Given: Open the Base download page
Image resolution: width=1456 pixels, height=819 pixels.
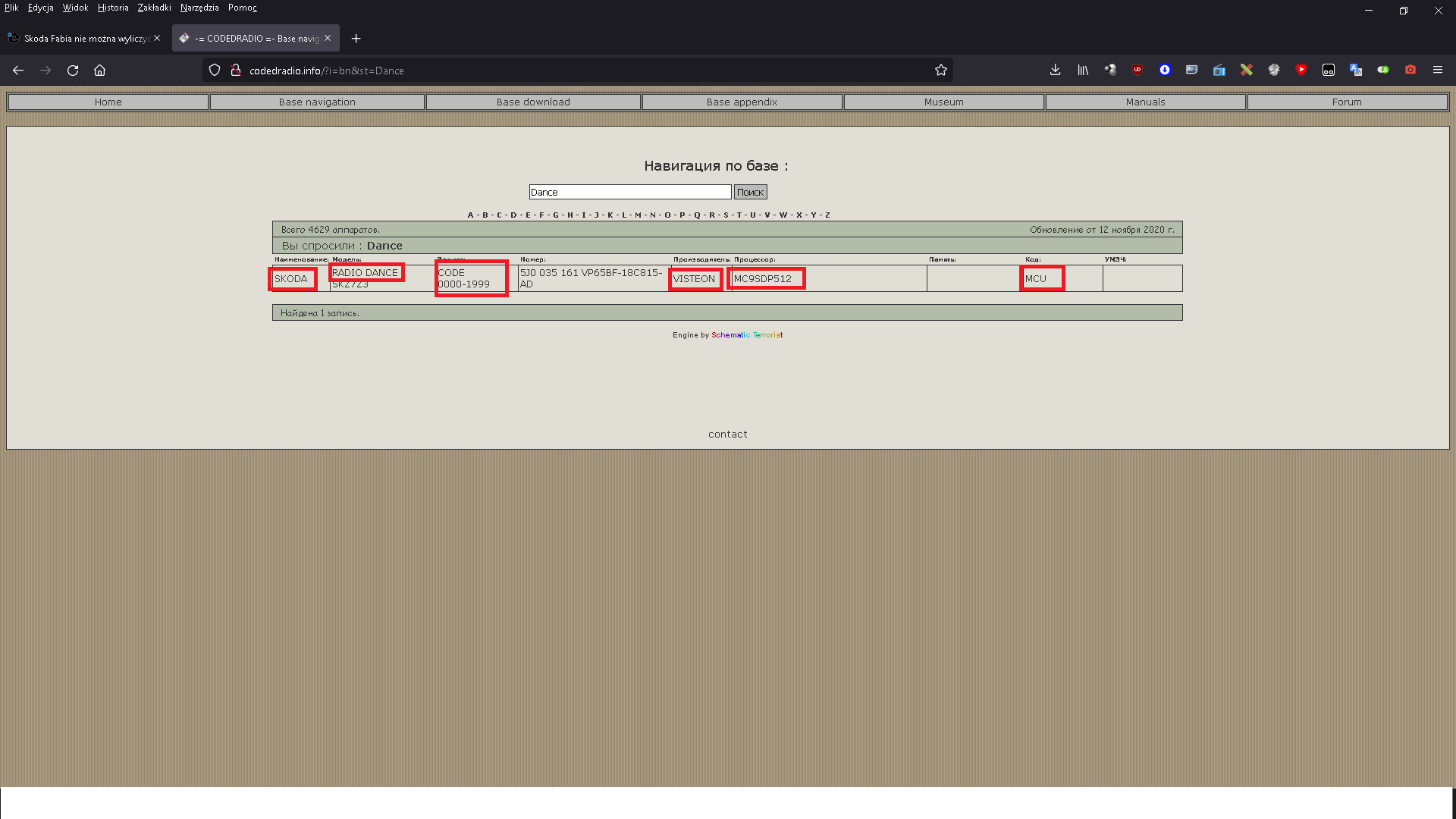Looking at the screenshot, I should coord(533,102).
